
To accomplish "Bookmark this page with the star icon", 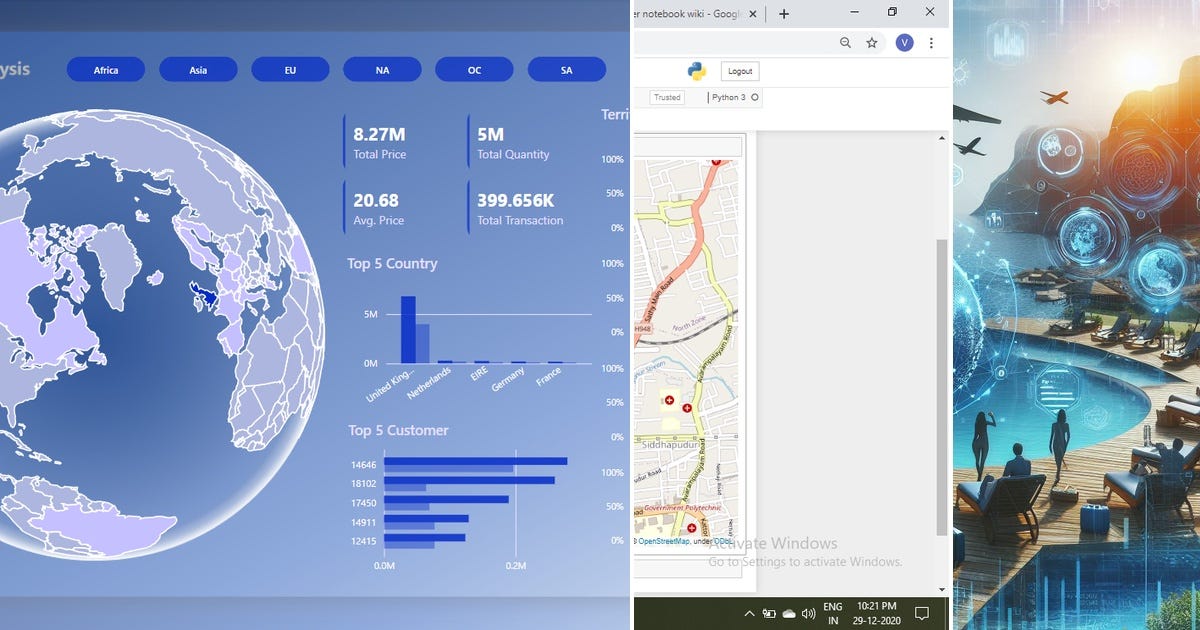I will click(872, 43).
